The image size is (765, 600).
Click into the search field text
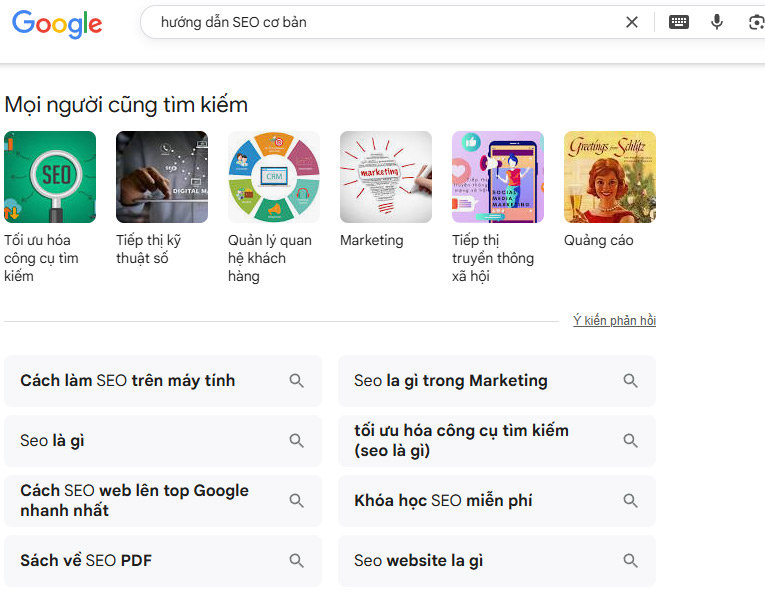(x=234, y=22)
